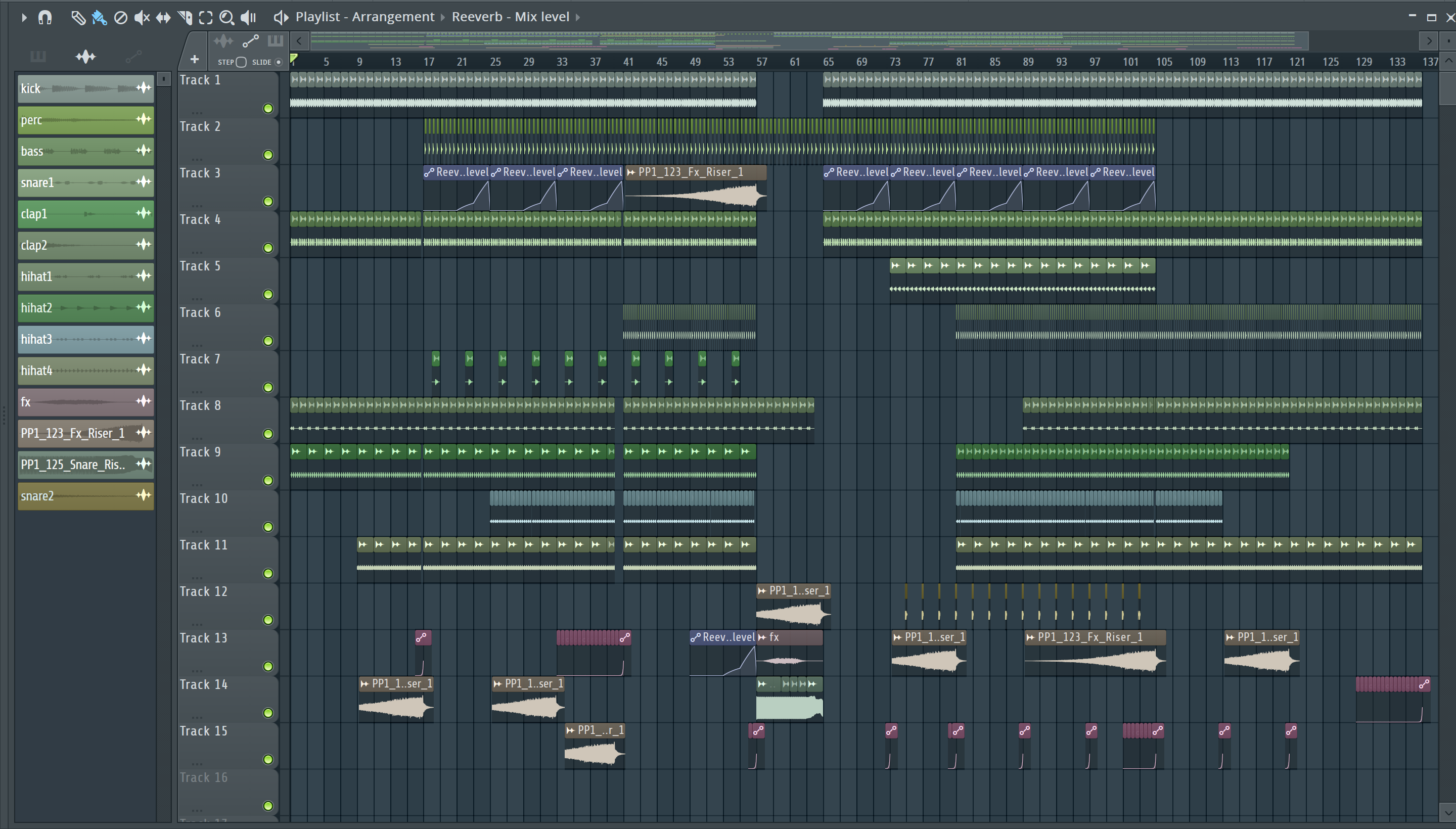Click the playlist overview minimap
The height and width of the screenshot is (829, 1456).
click(x=808, y=41)
